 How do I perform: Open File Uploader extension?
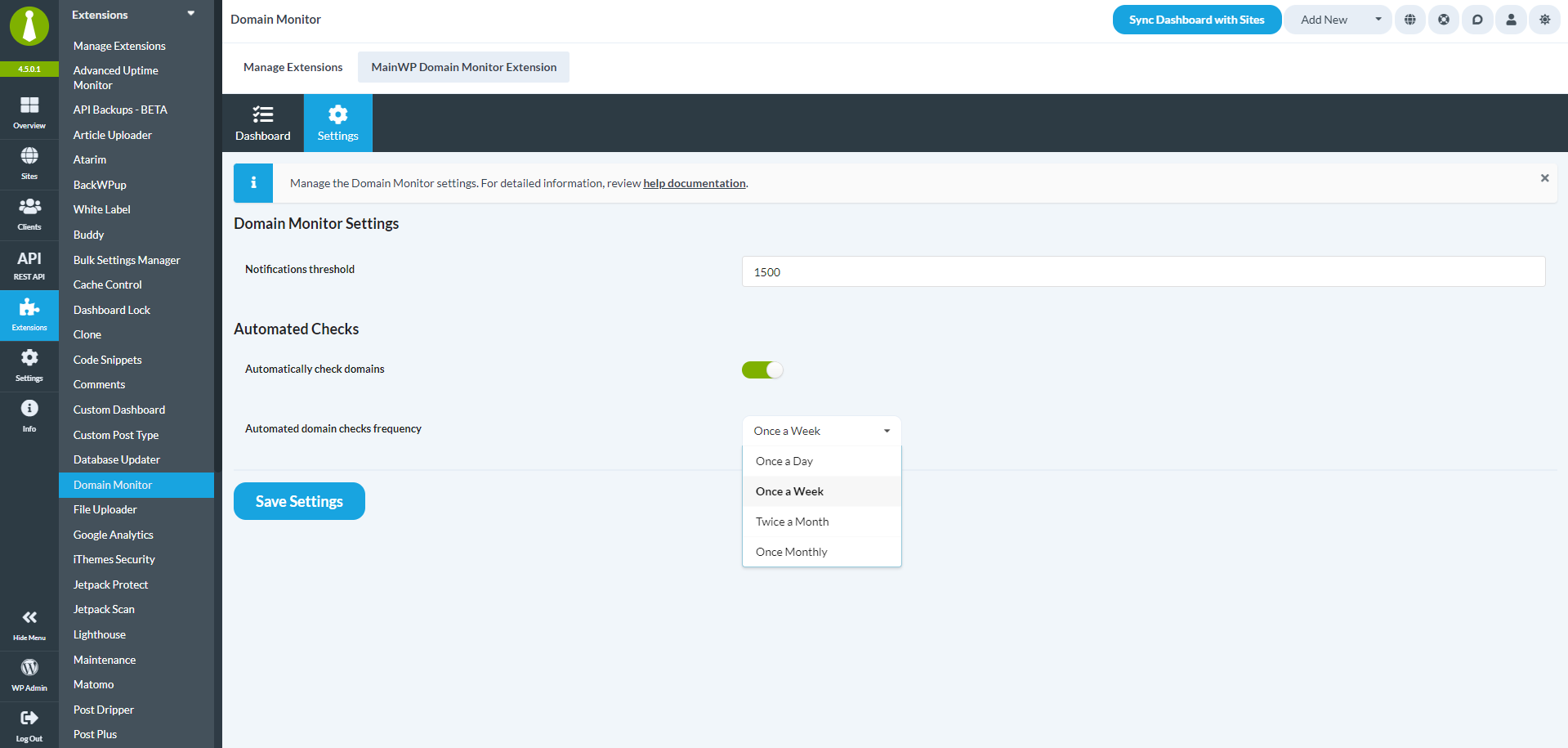pyautogui.click(x=105, y=509)
